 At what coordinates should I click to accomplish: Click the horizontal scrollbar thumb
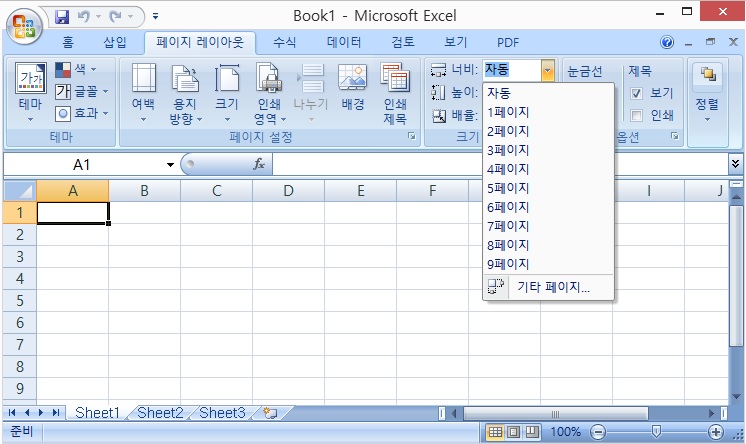coord(556,413)
